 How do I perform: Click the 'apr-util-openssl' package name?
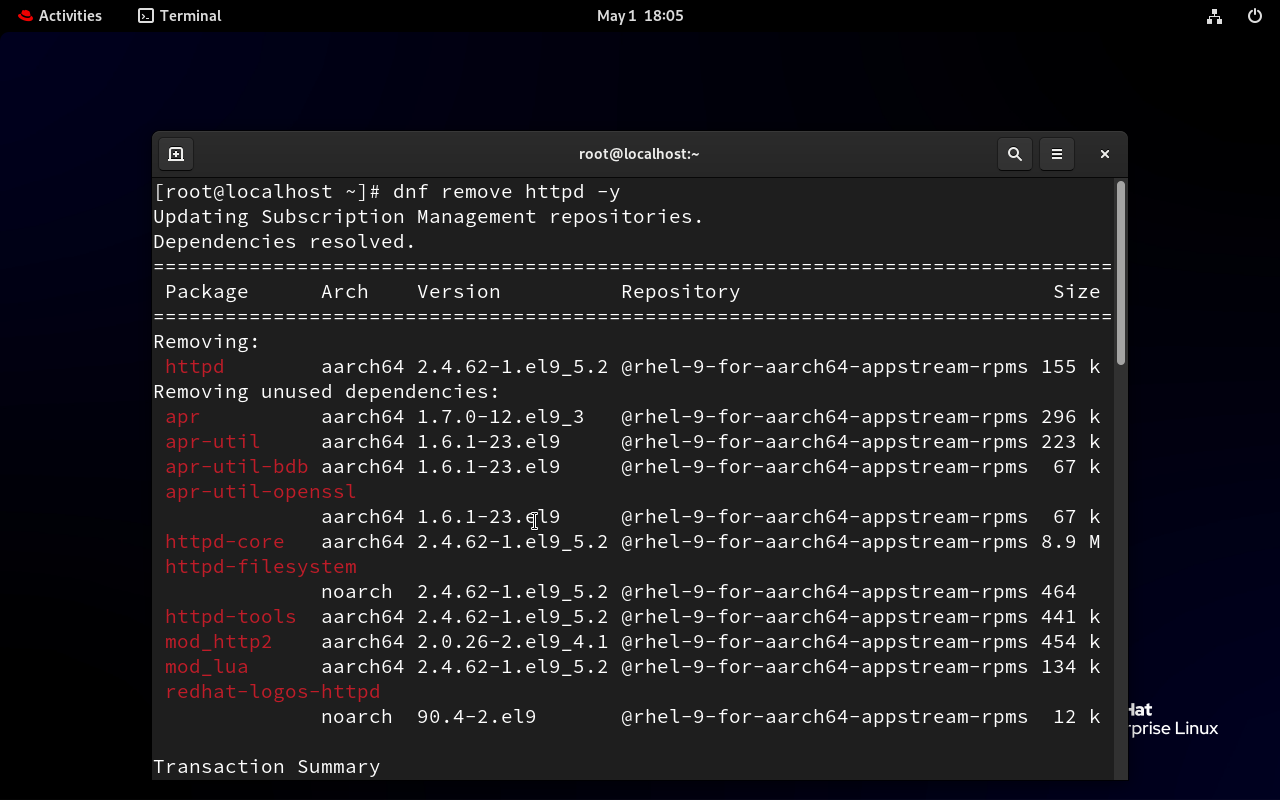coord(261,492)
